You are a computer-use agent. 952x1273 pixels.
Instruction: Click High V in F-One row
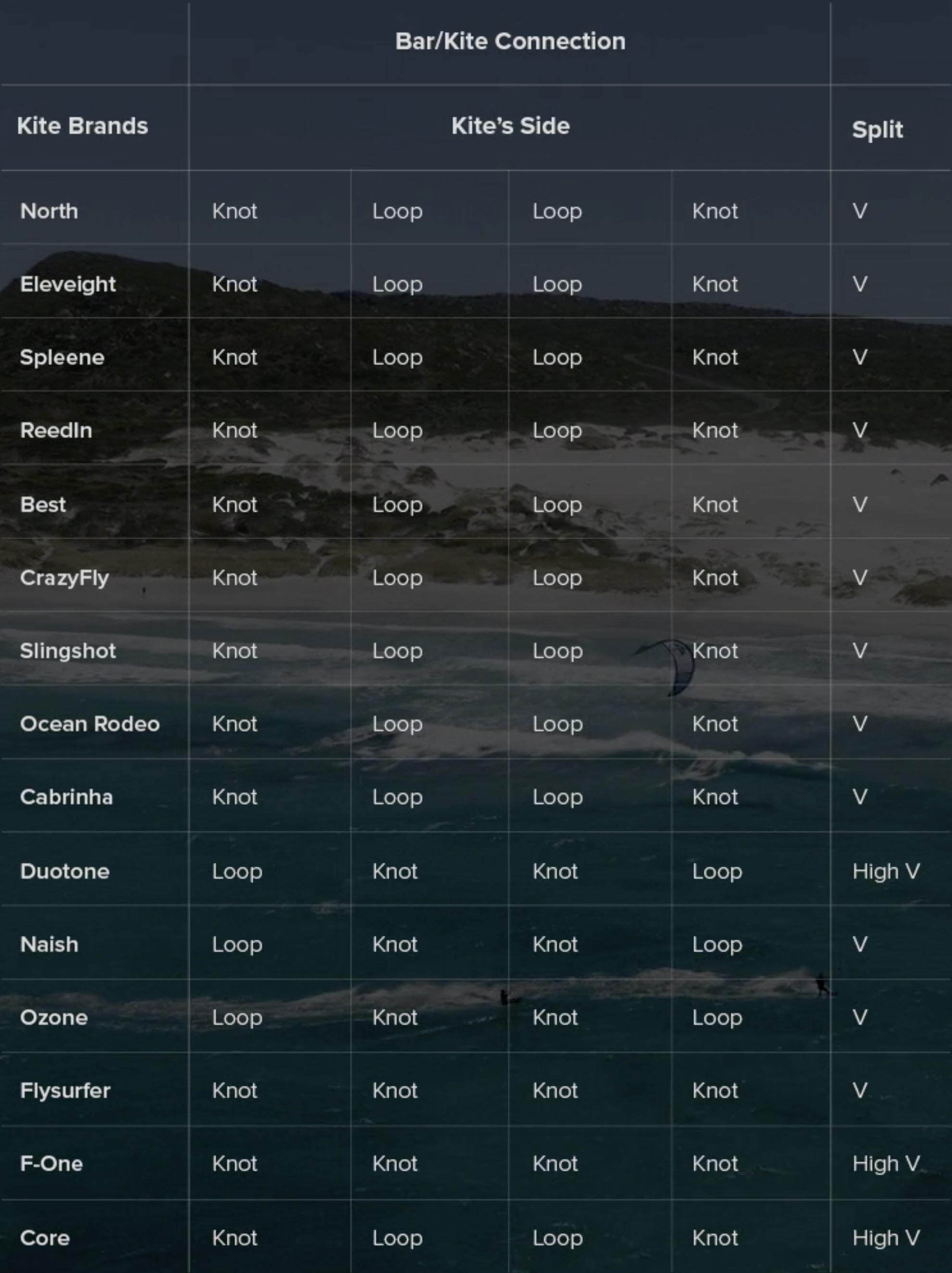[x=886, y=1164]
